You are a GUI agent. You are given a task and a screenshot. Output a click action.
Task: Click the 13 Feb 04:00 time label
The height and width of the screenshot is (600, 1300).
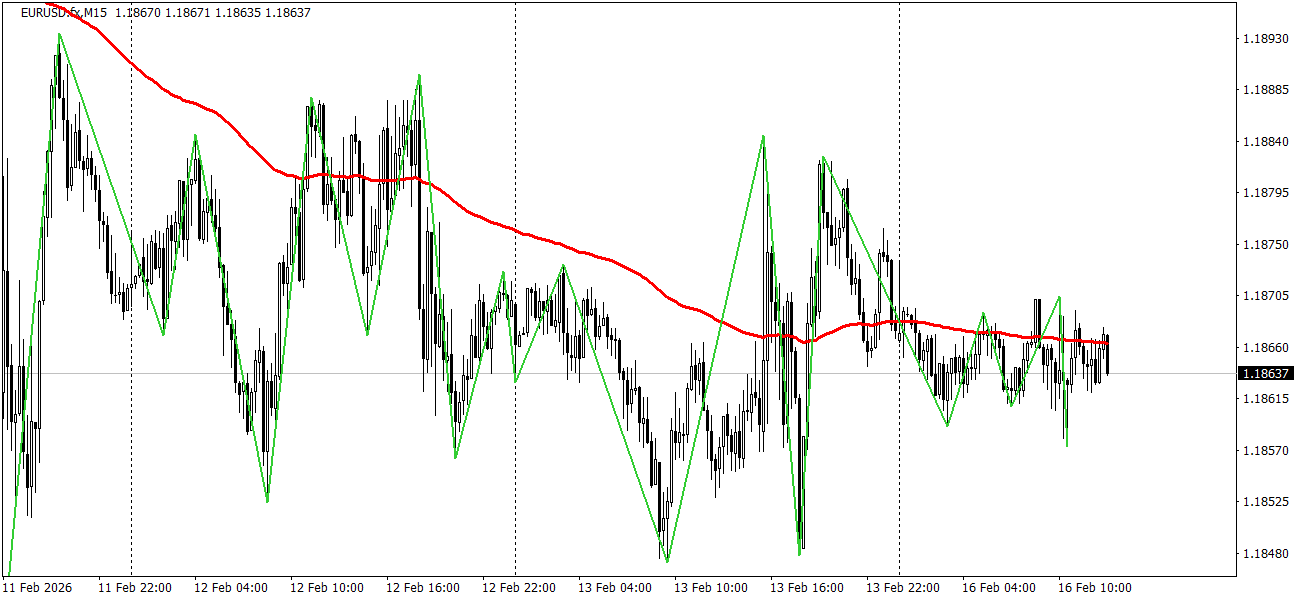click(x=615, y=588)
